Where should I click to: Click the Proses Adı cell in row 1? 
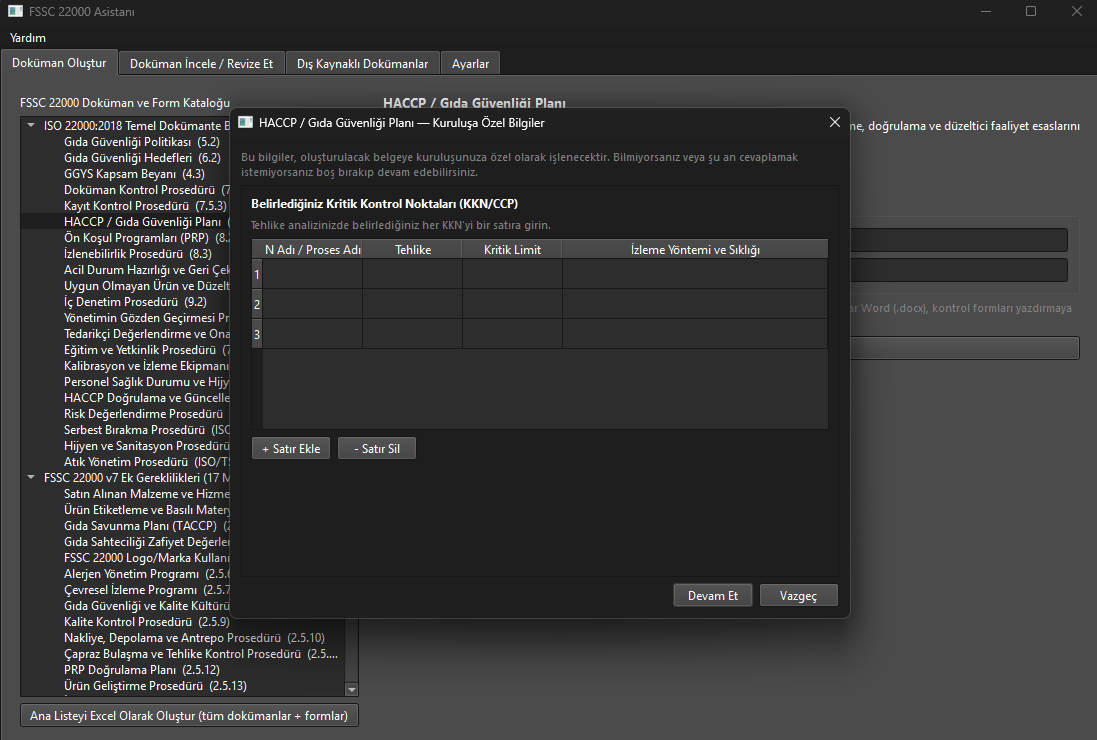313,274
